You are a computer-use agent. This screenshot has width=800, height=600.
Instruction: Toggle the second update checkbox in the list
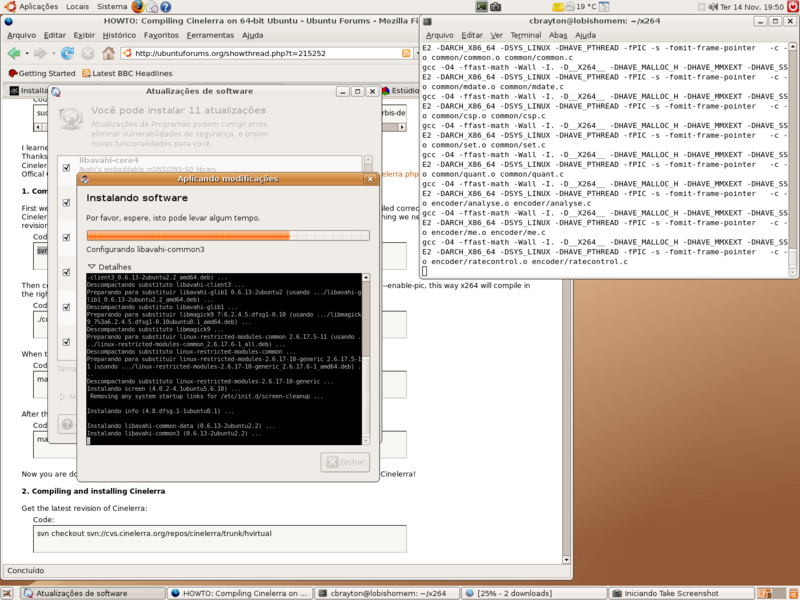point(66,203)
